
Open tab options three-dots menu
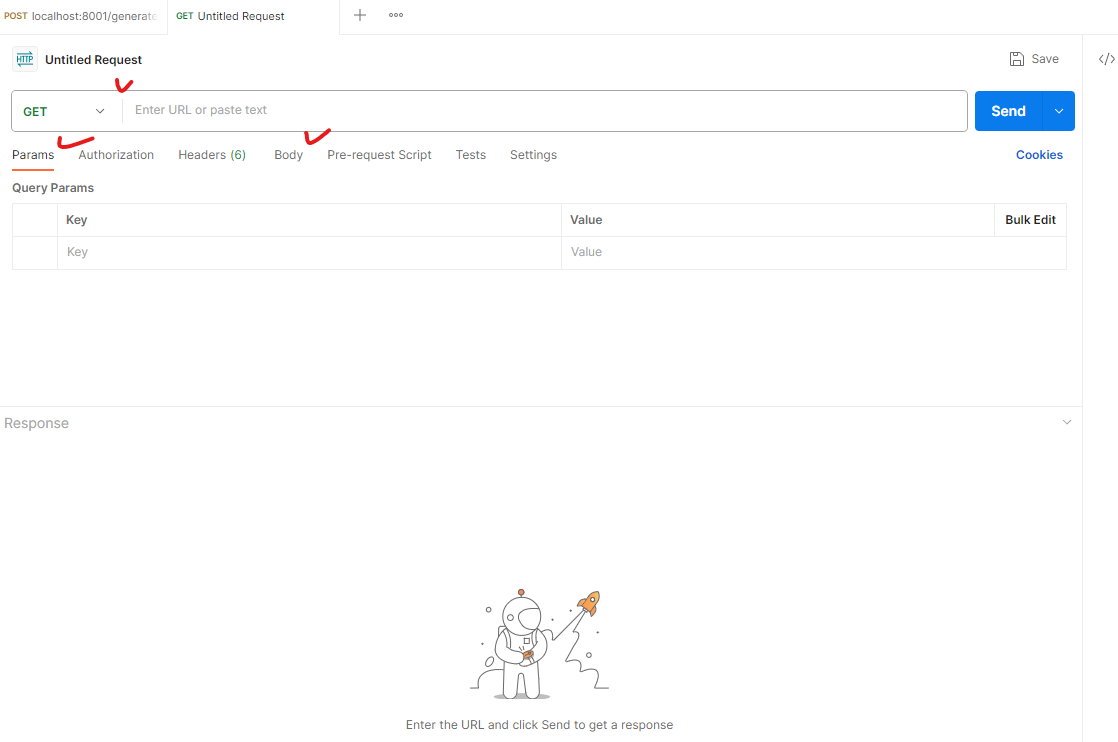[x=396, y=15]
